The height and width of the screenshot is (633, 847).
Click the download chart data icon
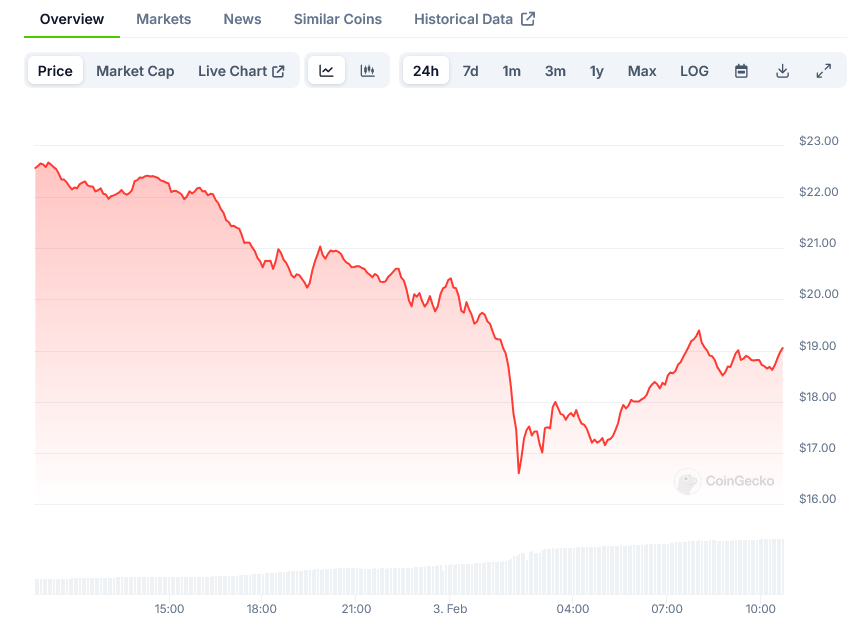pos(782,71)
